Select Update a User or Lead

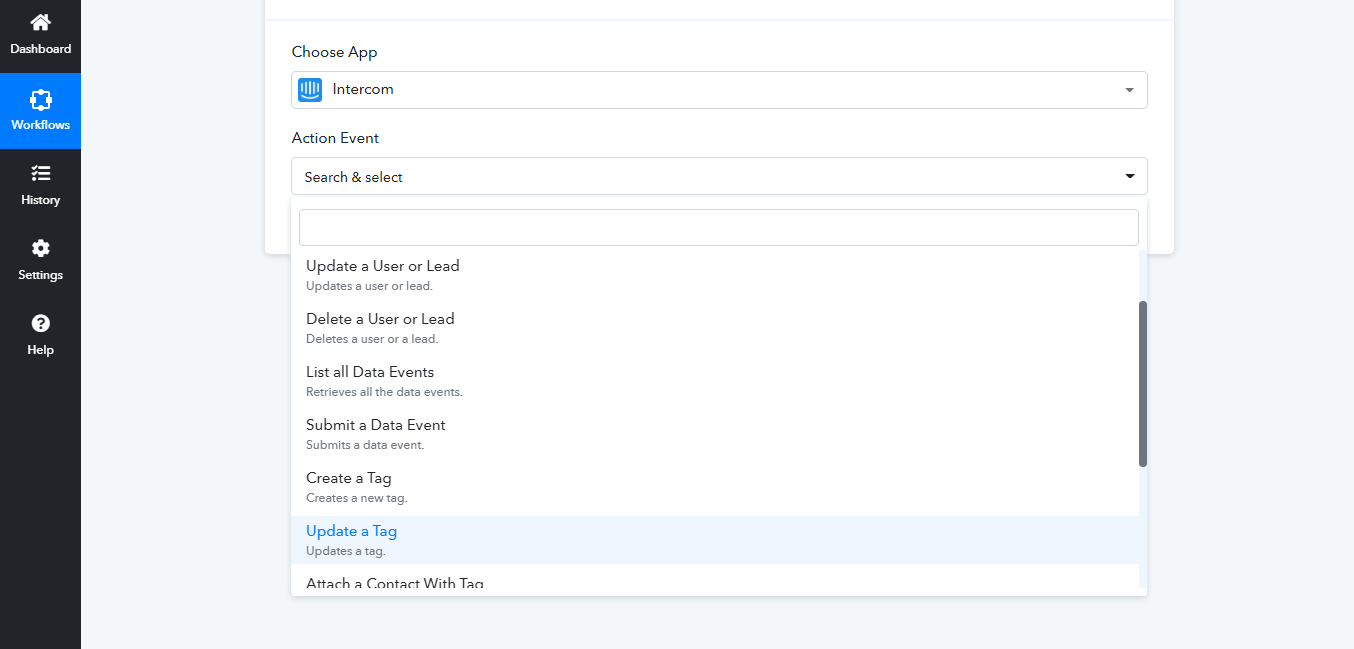click(x=715, y=275)
